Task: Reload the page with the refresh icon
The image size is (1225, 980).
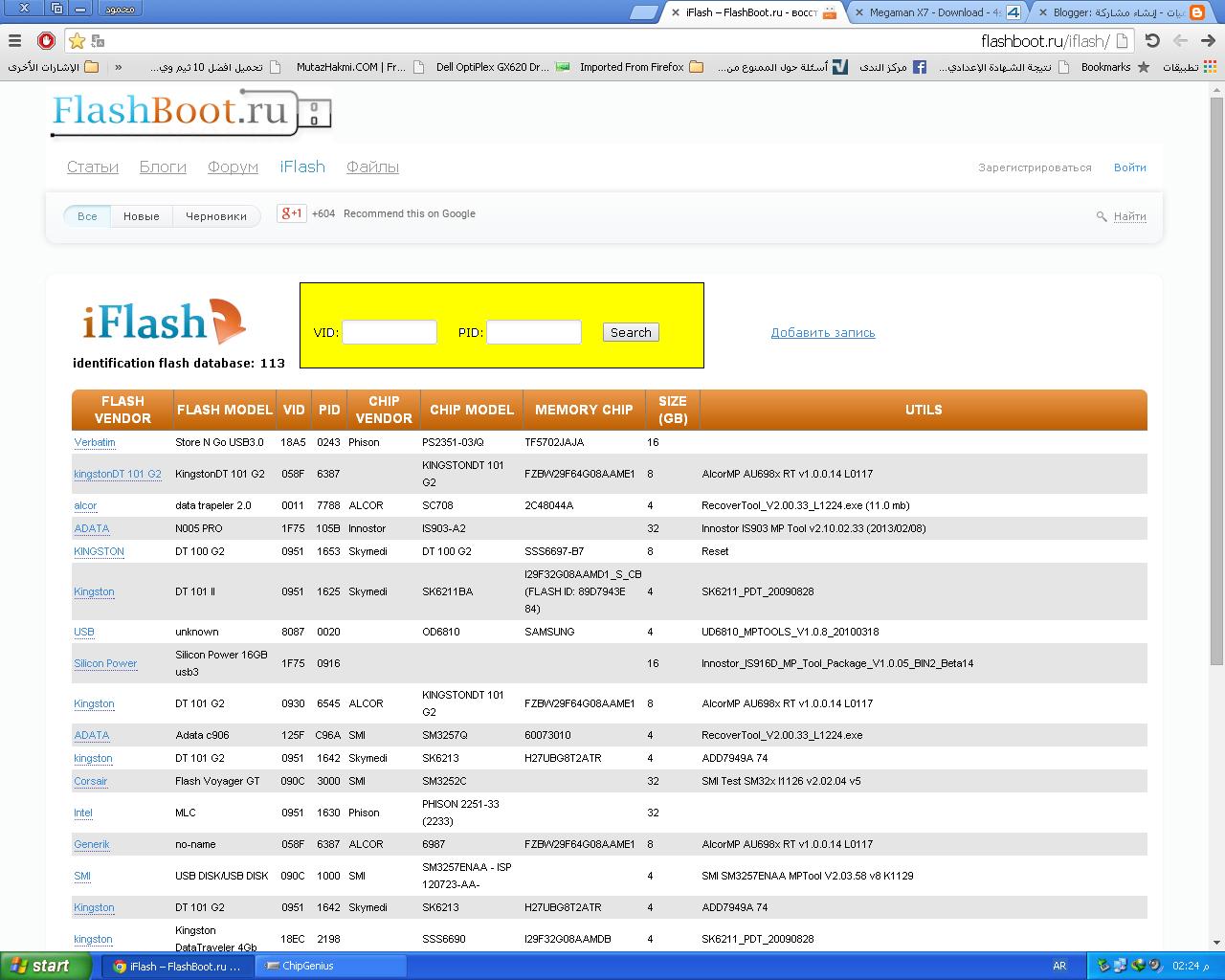Action: point(1152,40)
